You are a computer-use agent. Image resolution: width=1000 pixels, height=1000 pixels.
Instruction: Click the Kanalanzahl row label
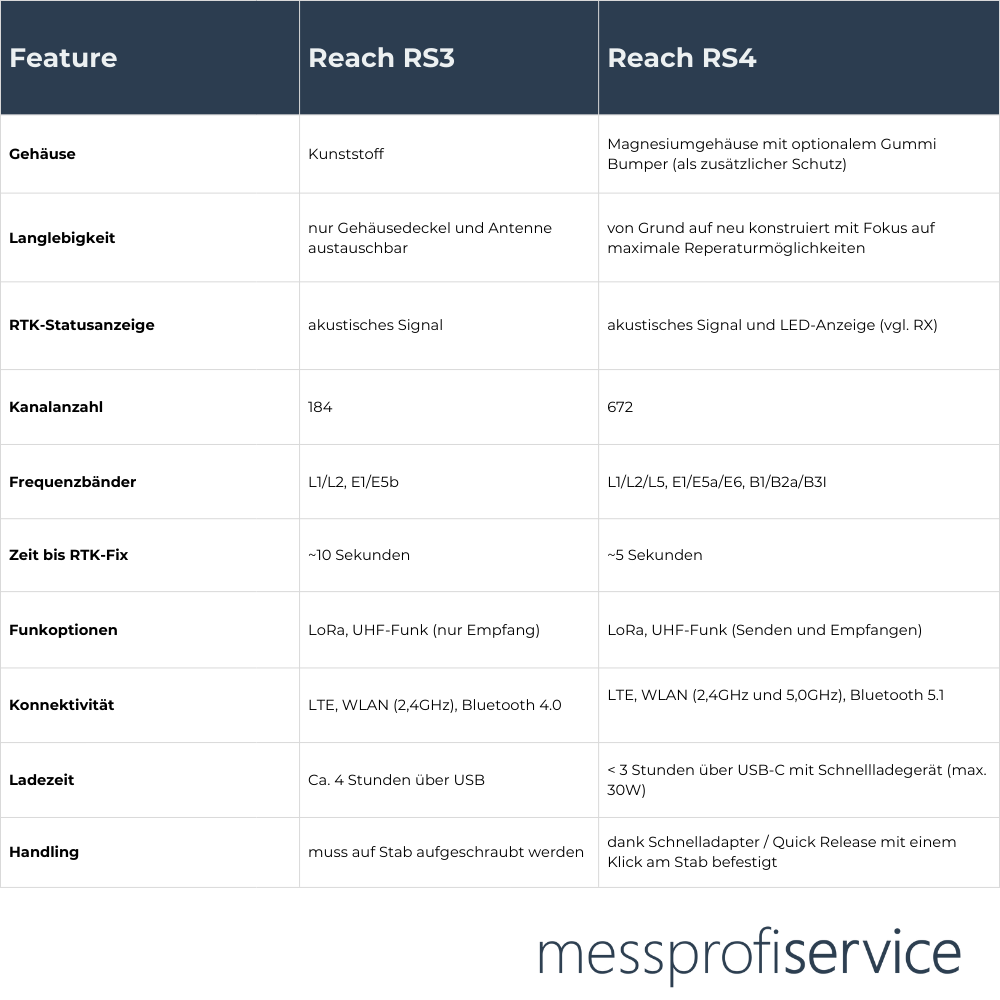point(56,407)
